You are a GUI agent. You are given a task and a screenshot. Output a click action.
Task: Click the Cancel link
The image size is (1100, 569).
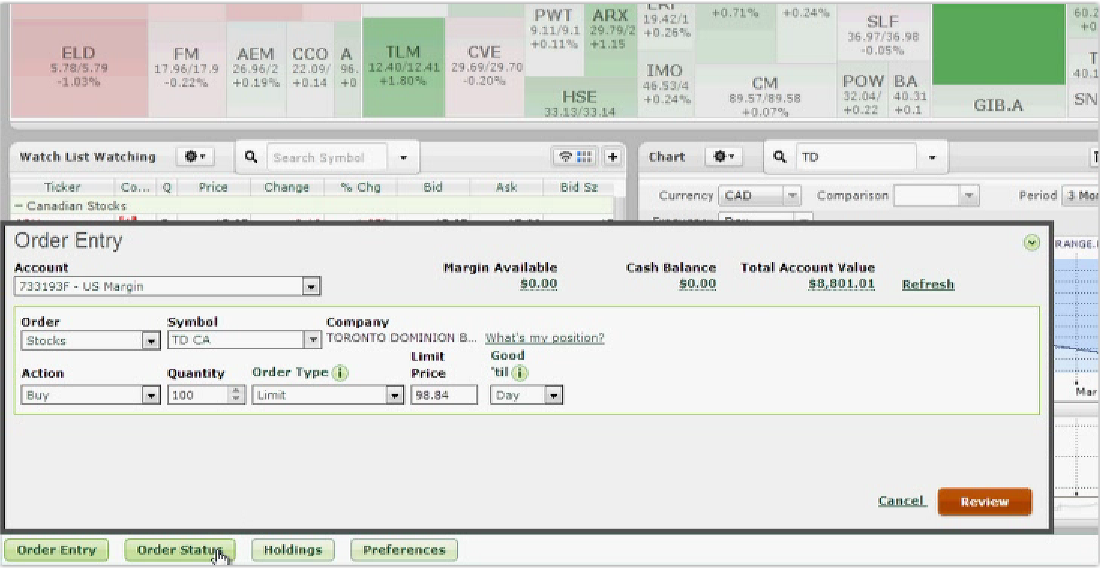(902, 501)
